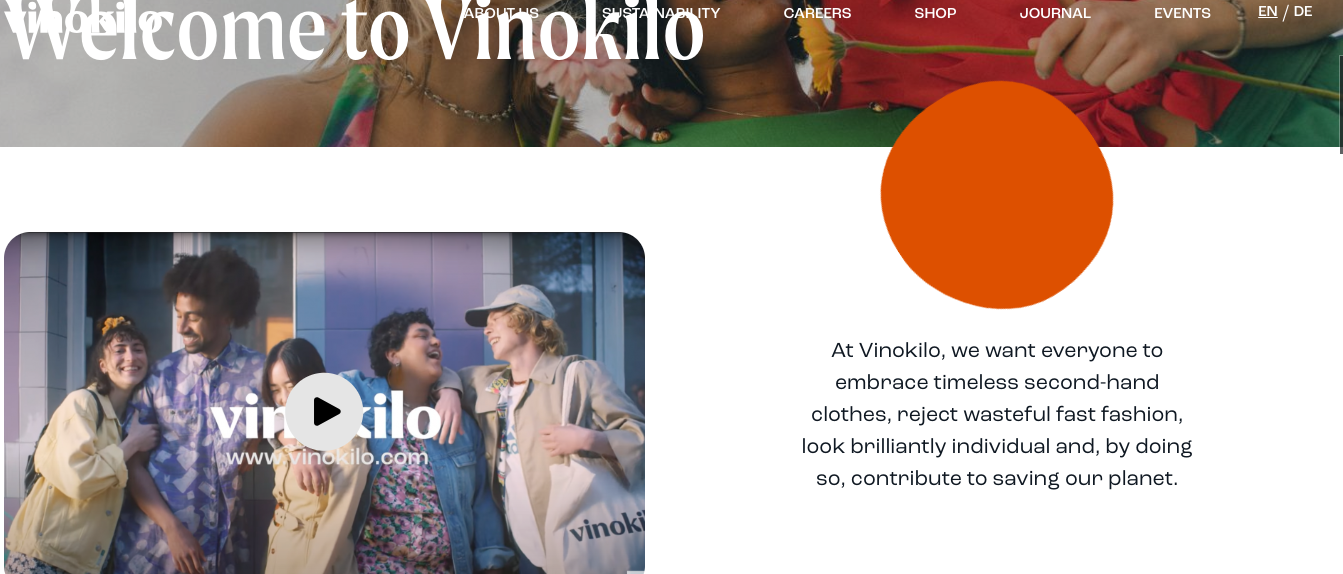Go to the Sustainability section
The height and width of the screenshot is (574, 1343).
[x=661, y=13]
